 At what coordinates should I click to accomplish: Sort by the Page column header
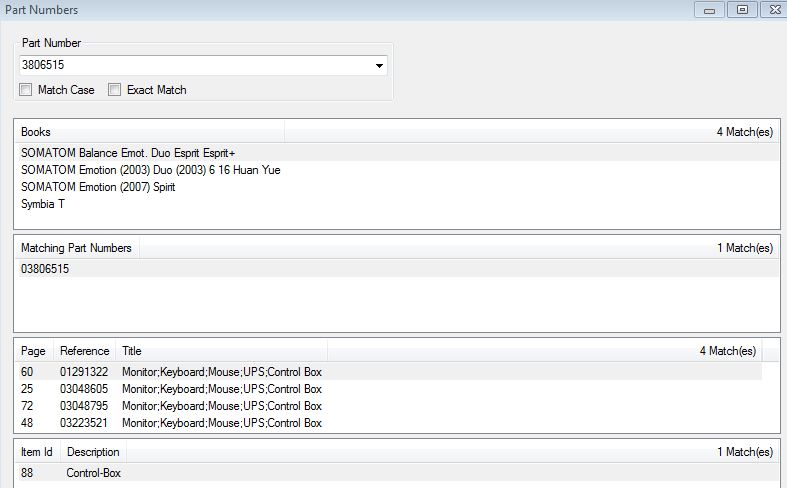coord(34,350)
